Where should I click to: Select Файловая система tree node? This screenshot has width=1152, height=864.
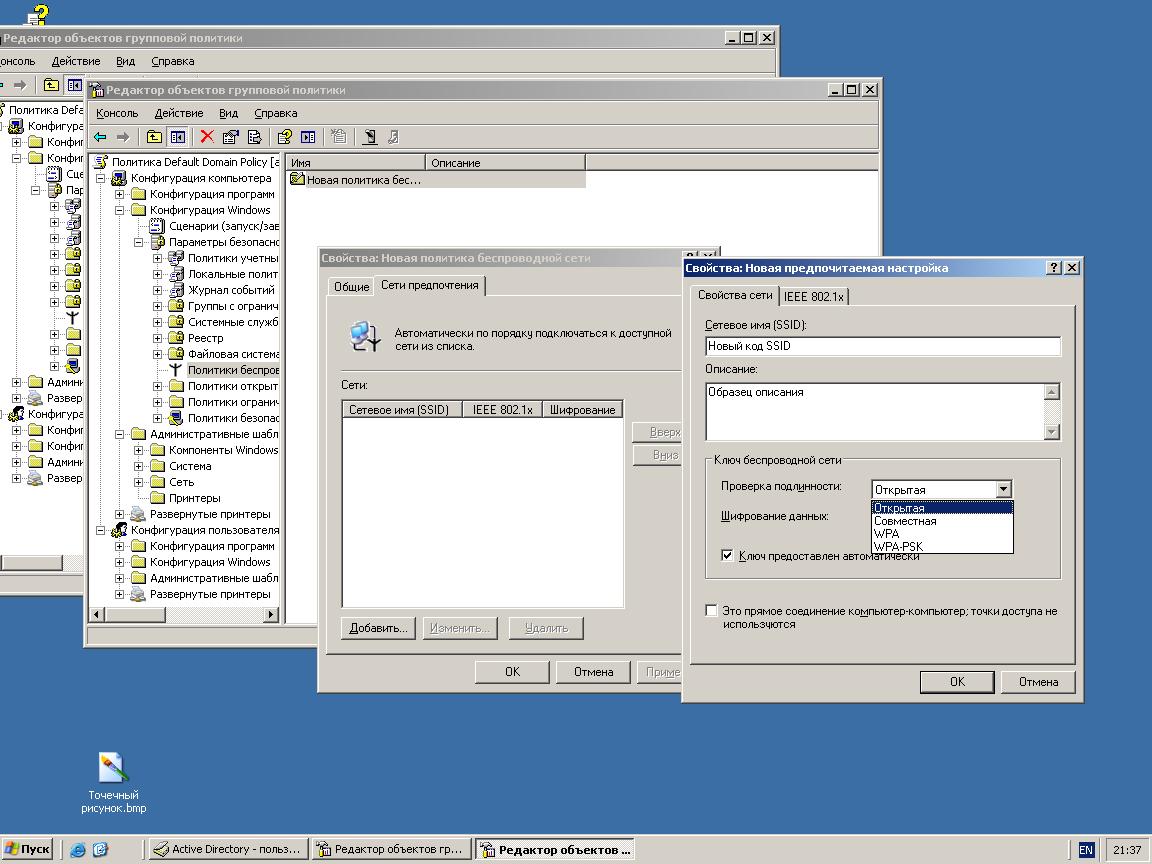point(224,354)
